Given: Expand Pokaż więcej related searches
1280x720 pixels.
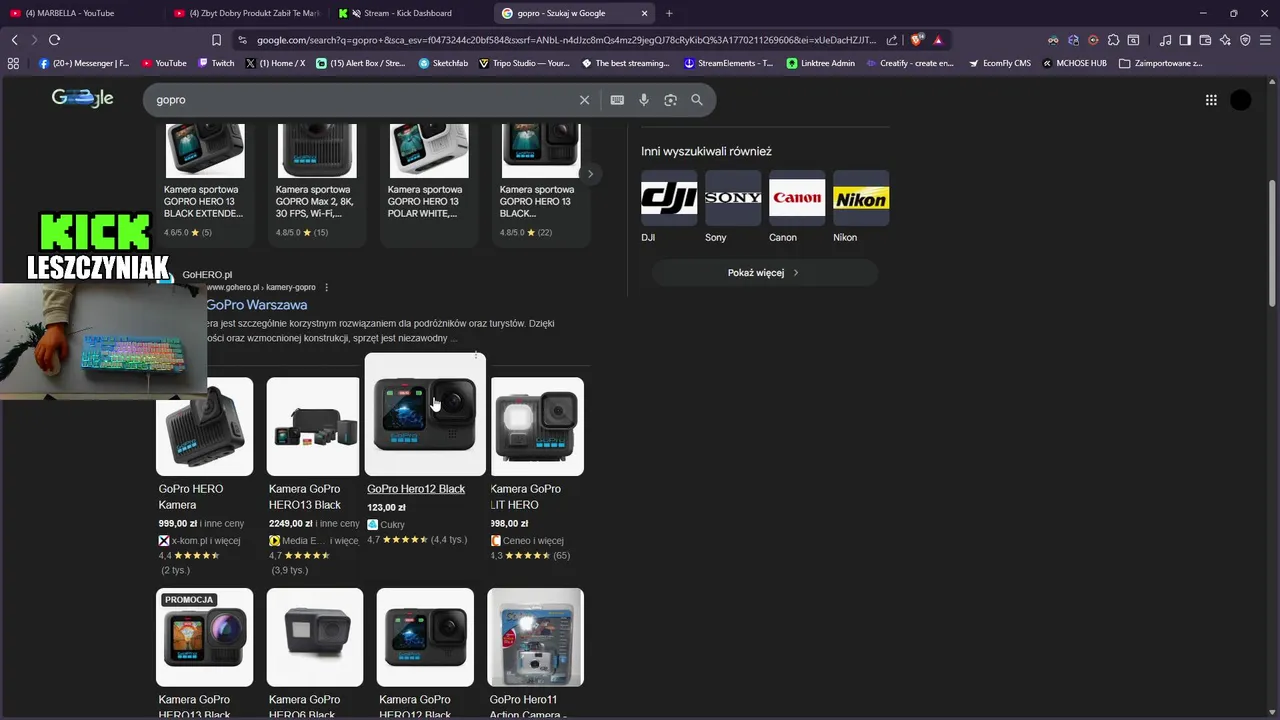Looking at the screenshot, I should click(764, 273).
